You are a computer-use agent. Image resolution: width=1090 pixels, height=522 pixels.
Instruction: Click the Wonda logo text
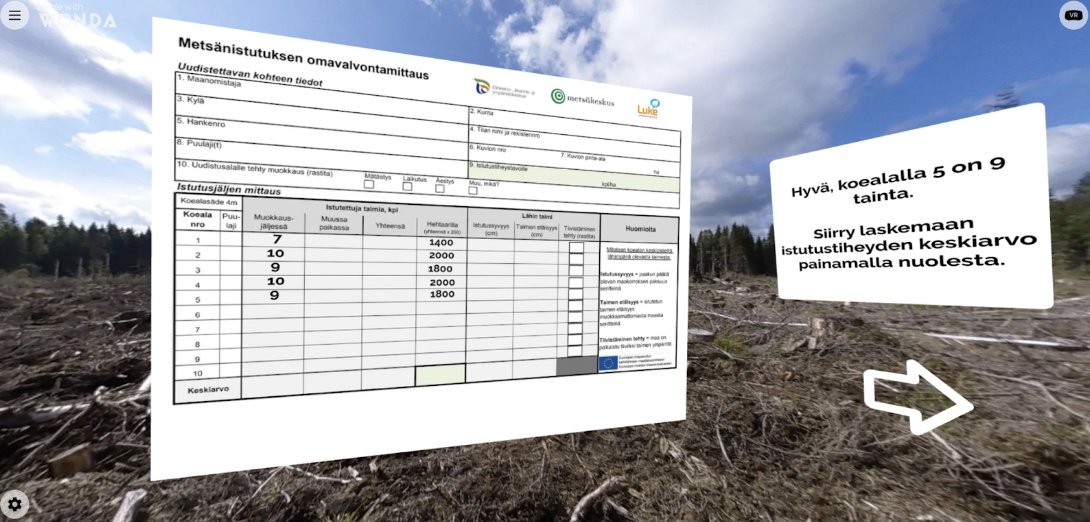coord(78,19)
